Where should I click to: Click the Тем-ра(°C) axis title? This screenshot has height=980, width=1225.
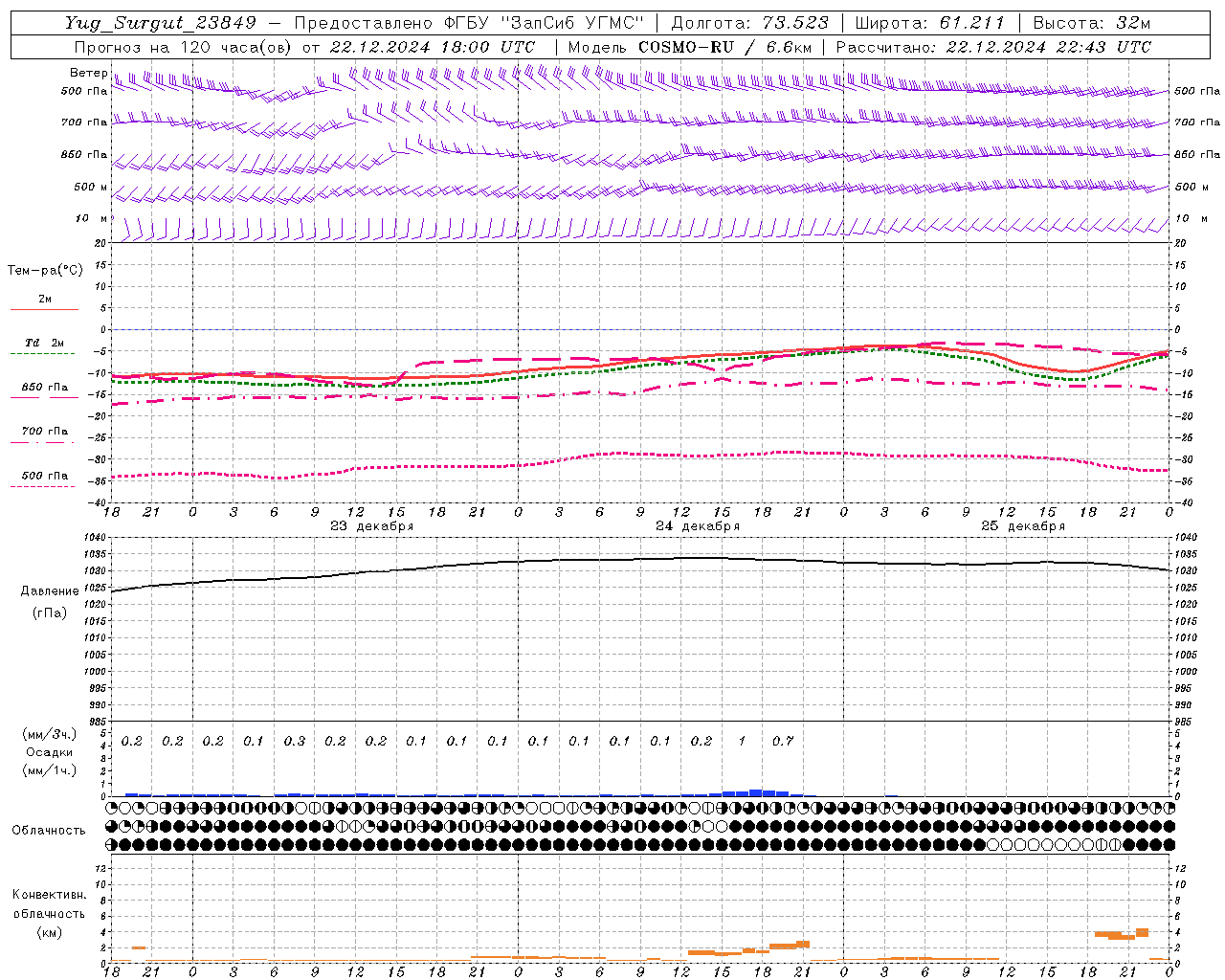45,271
